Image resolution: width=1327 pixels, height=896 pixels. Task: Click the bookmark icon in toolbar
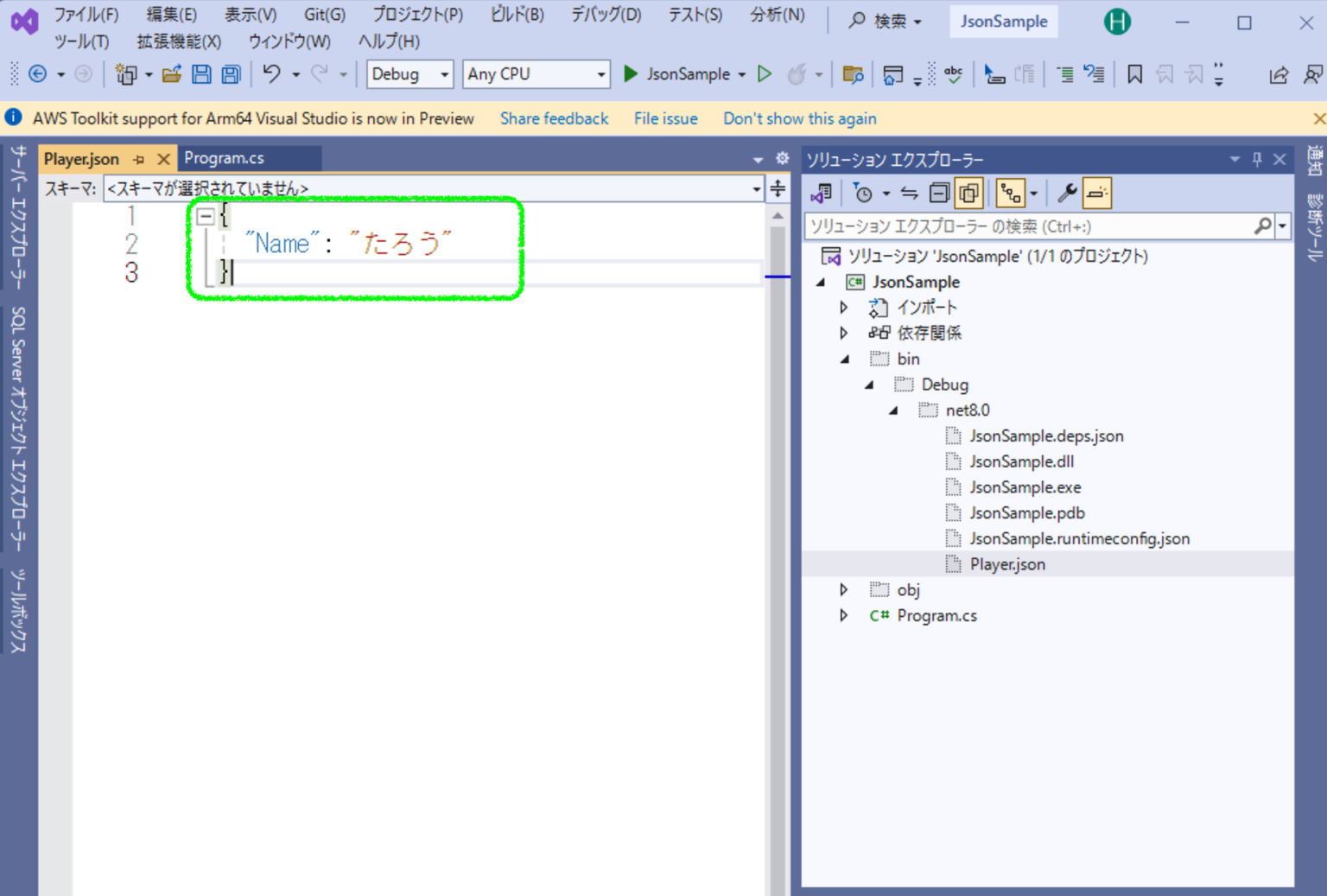(1134, 75)
